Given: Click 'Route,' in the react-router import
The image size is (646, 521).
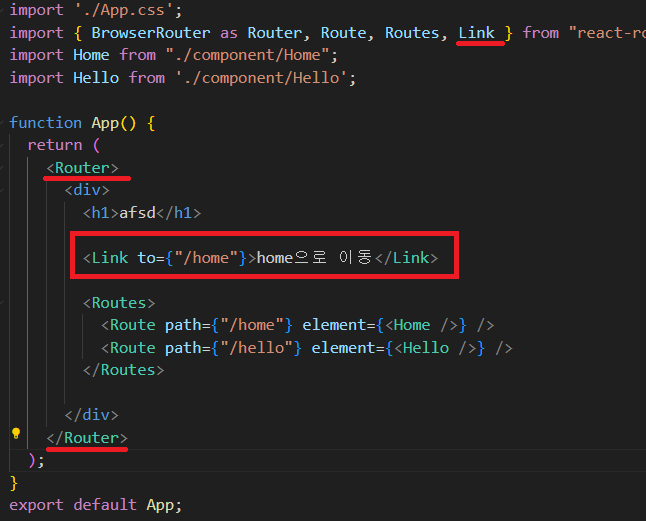Looking at the screenshot, I should coord(347,33).
